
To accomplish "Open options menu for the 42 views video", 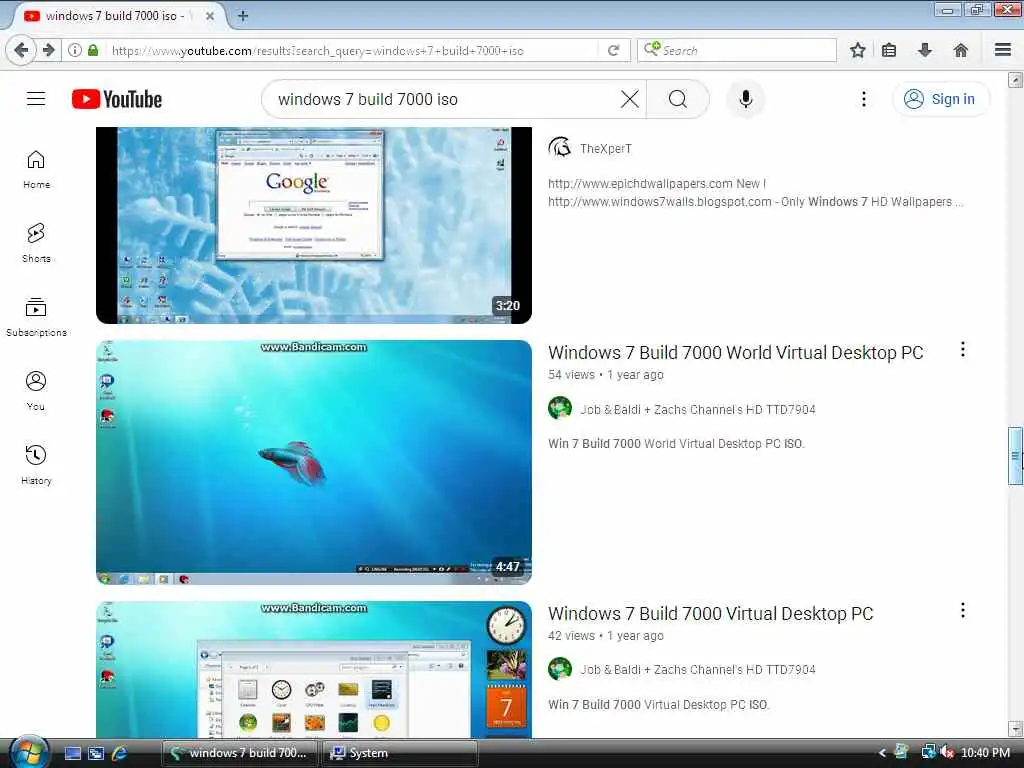I will [x=963, y=611].
